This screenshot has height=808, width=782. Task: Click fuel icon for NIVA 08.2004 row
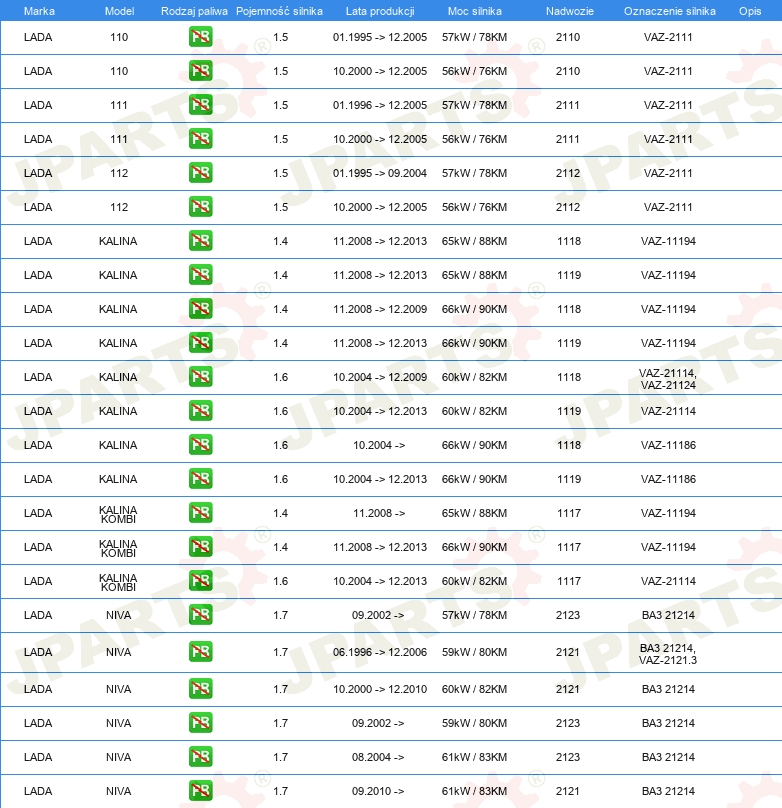200,758
